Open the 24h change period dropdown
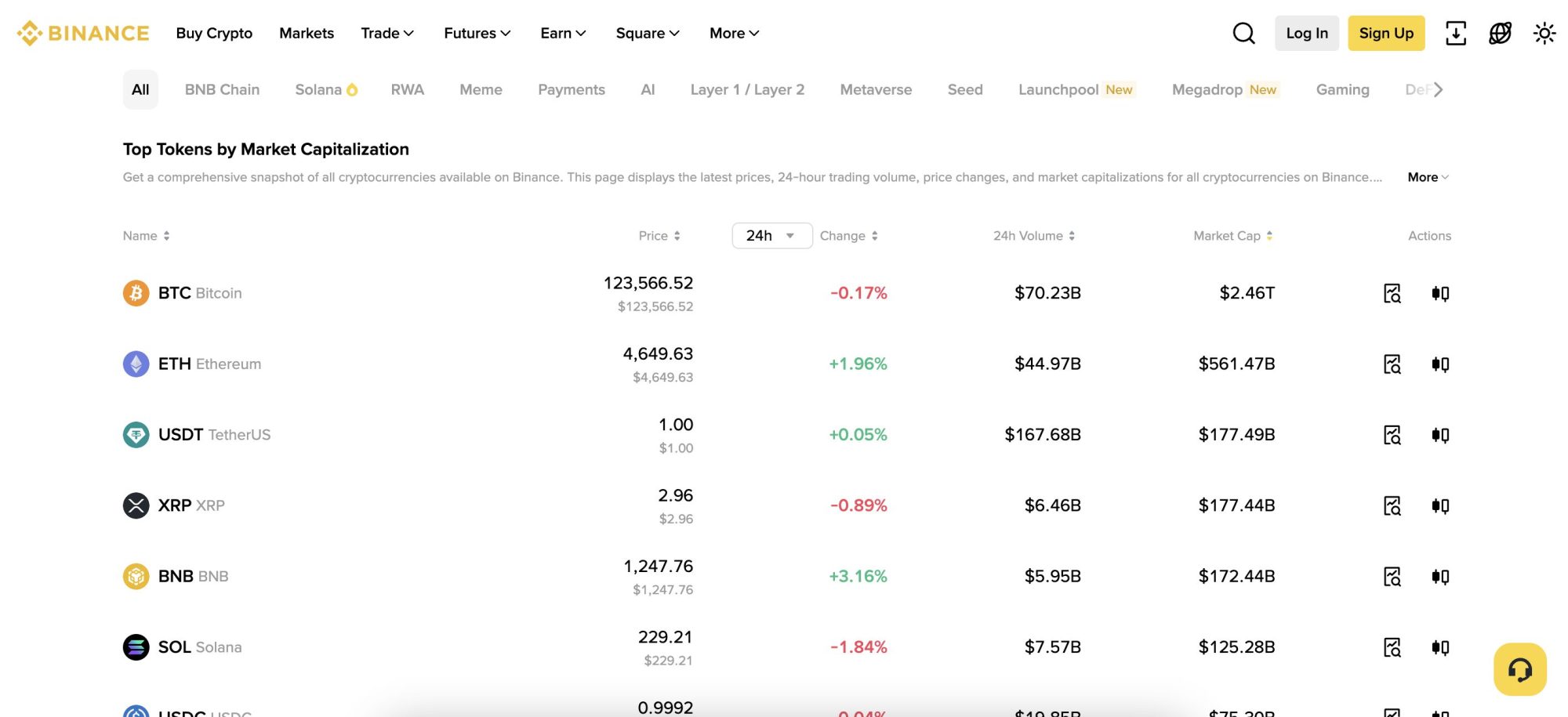Image resolution: width=1568 pixels, height=717 pixels. point(771,235)
